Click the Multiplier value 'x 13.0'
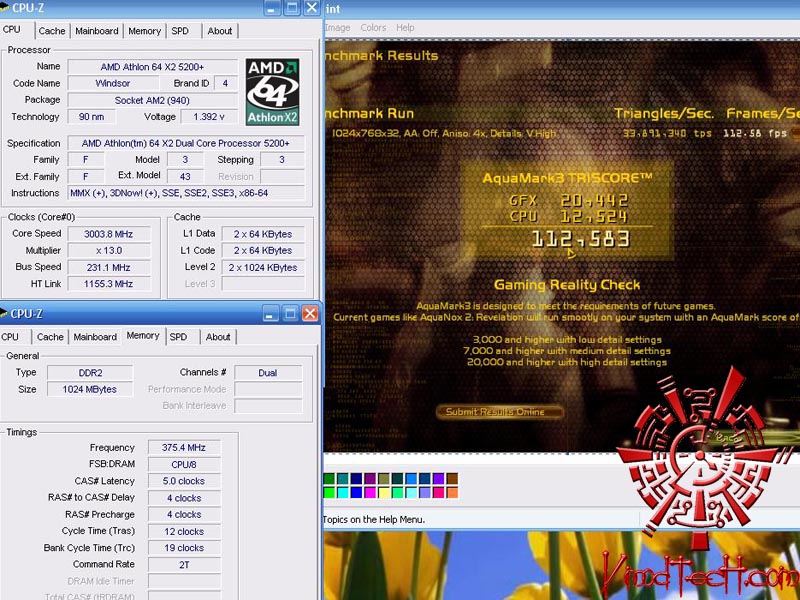800x600 pixels. 109,251
